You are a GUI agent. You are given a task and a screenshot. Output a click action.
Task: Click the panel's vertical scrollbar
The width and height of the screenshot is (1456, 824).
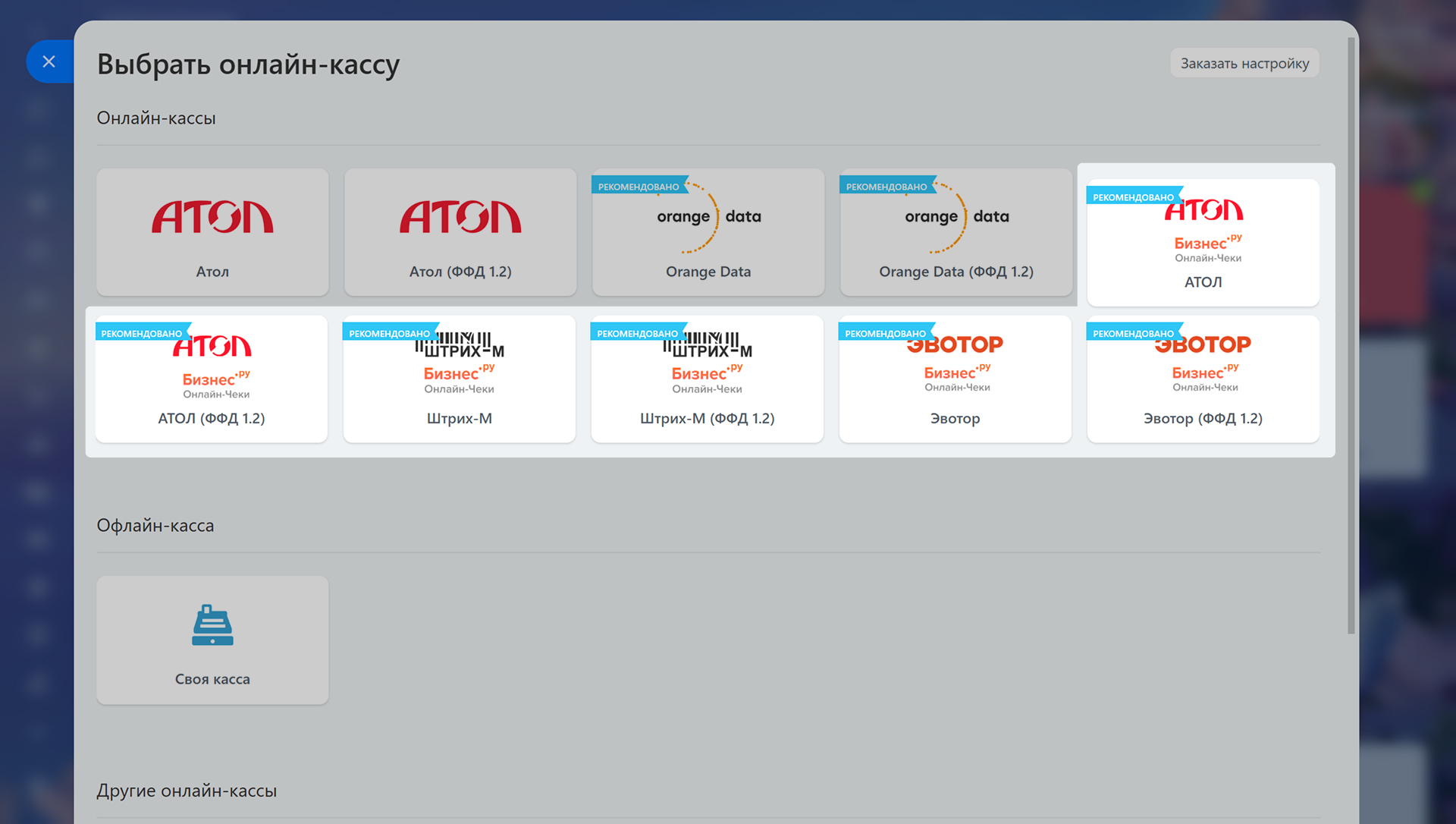(1351, 335)
